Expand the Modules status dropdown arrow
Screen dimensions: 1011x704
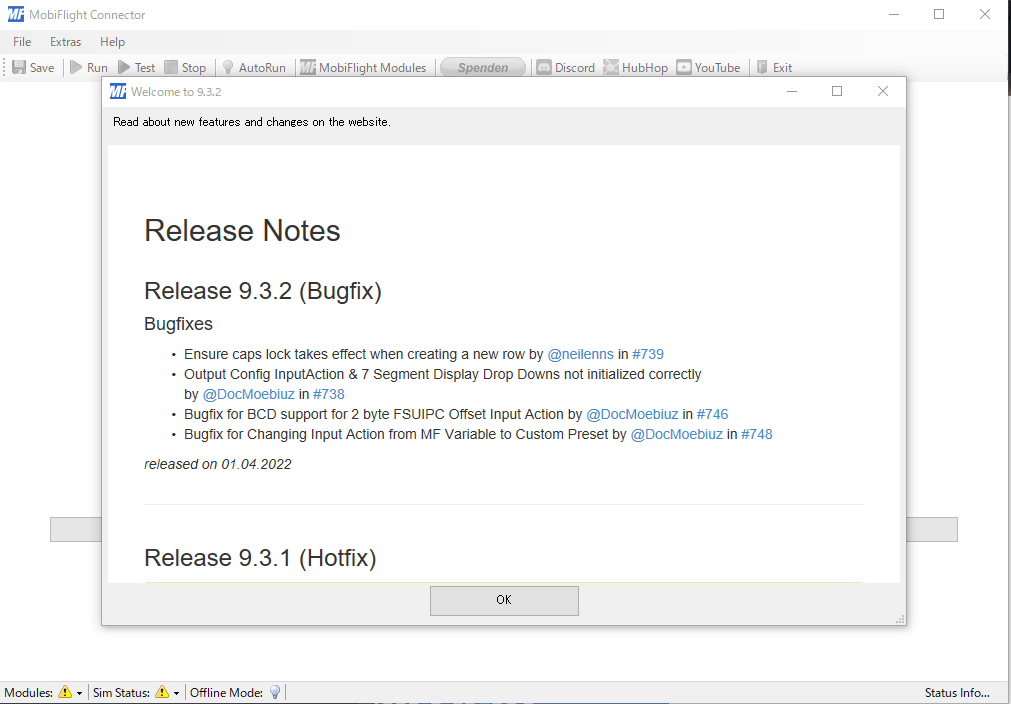pos(79,693)
